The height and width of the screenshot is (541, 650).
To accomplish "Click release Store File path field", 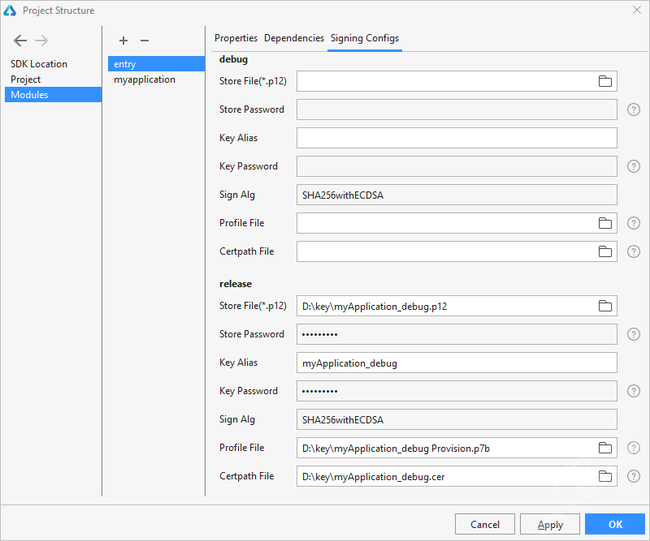I will (456, 306).
